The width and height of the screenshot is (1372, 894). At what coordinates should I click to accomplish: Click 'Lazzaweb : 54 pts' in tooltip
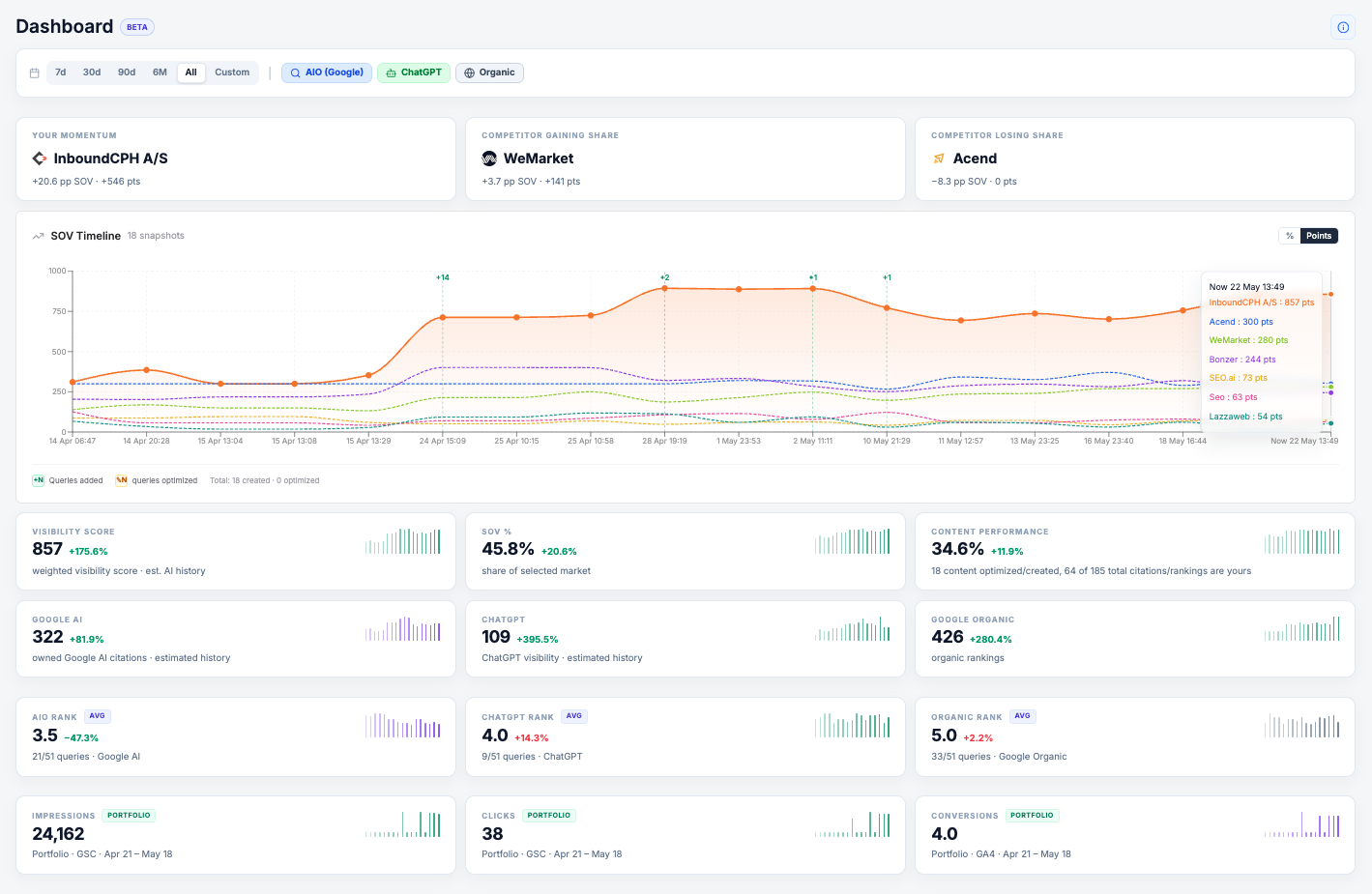pyautogui.click(x=1245, y=417)
